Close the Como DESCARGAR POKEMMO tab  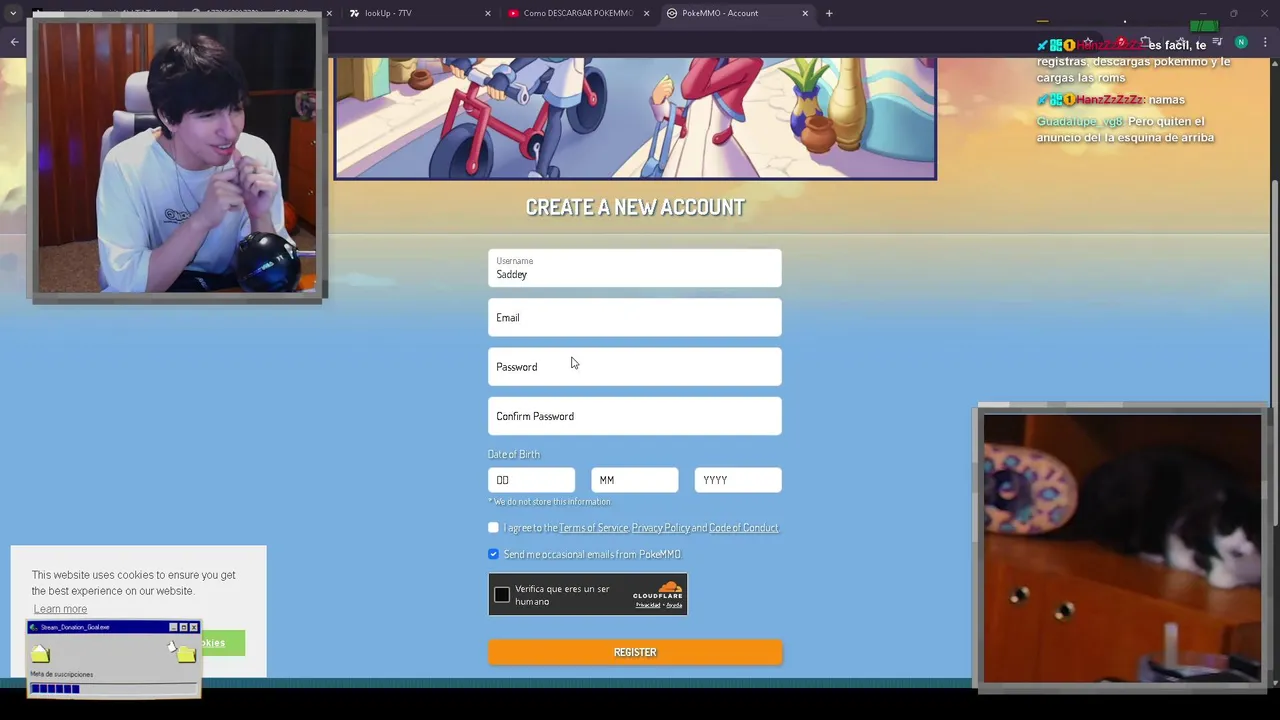[x=646, y=13]
